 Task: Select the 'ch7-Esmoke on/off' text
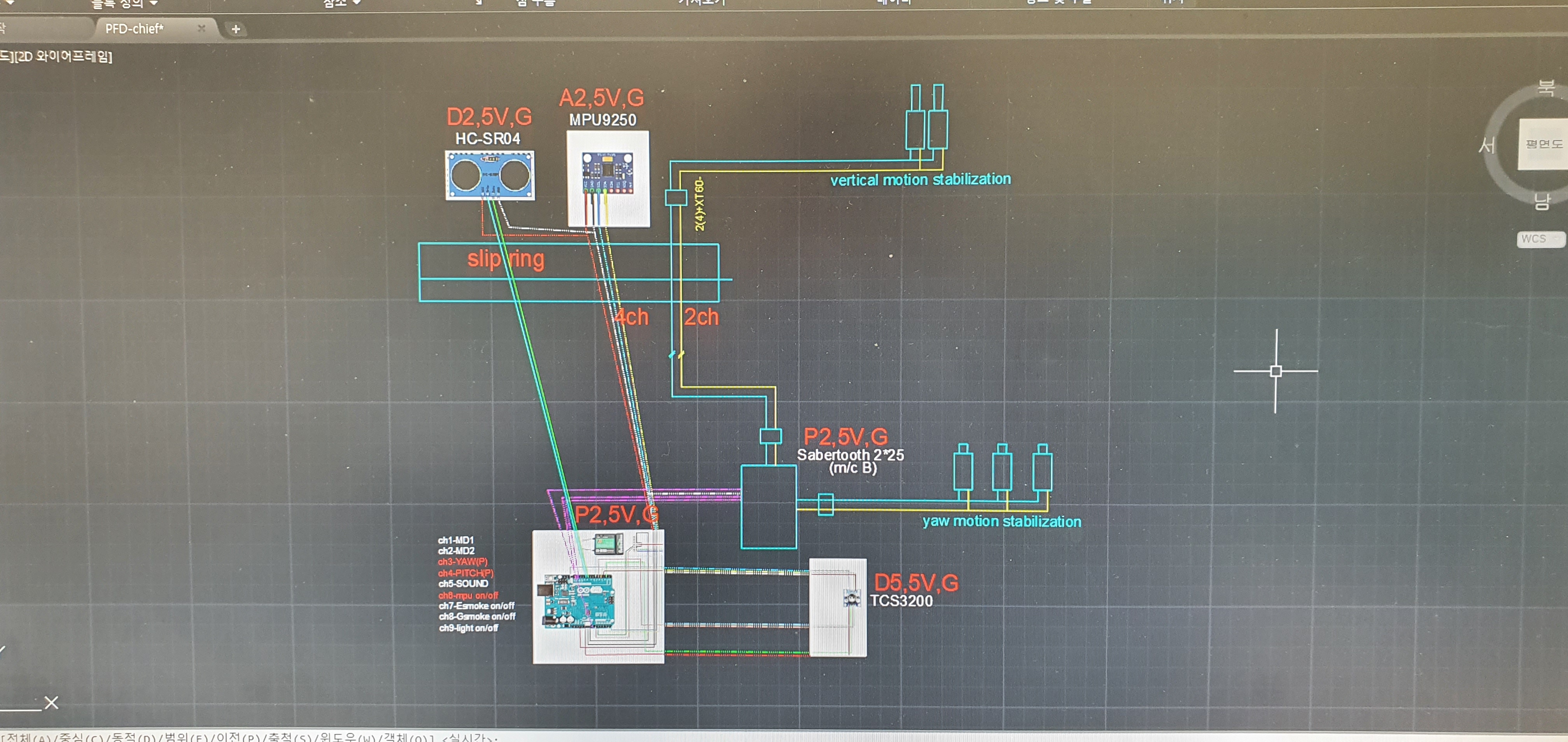tap(477, 605)
